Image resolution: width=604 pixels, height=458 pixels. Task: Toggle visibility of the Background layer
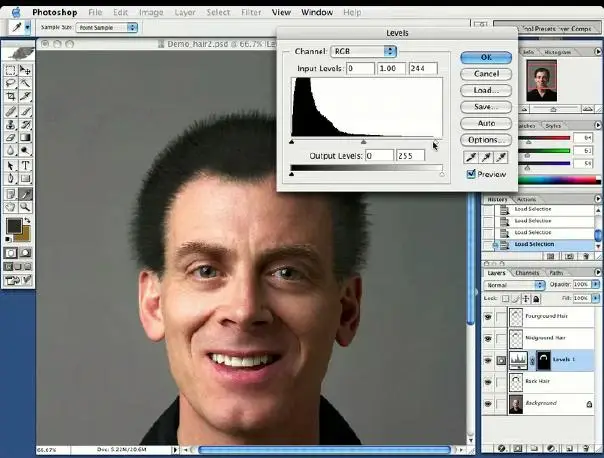click(488, 404)
